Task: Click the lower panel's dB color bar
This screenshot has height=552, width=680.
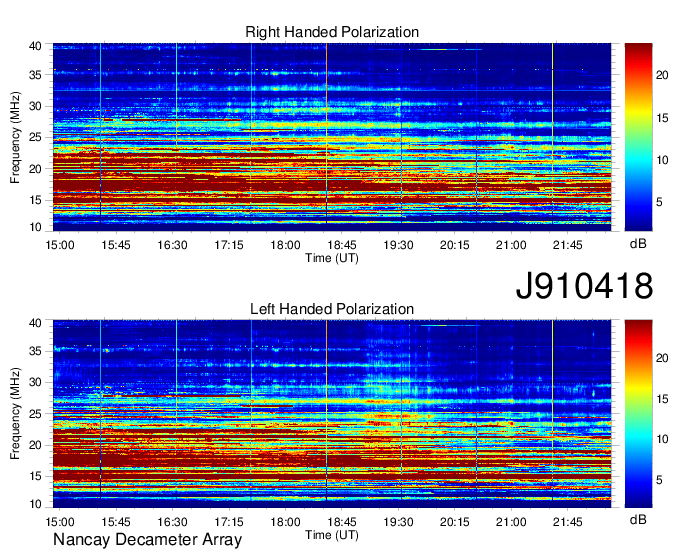Action: (x=638, y=414)
